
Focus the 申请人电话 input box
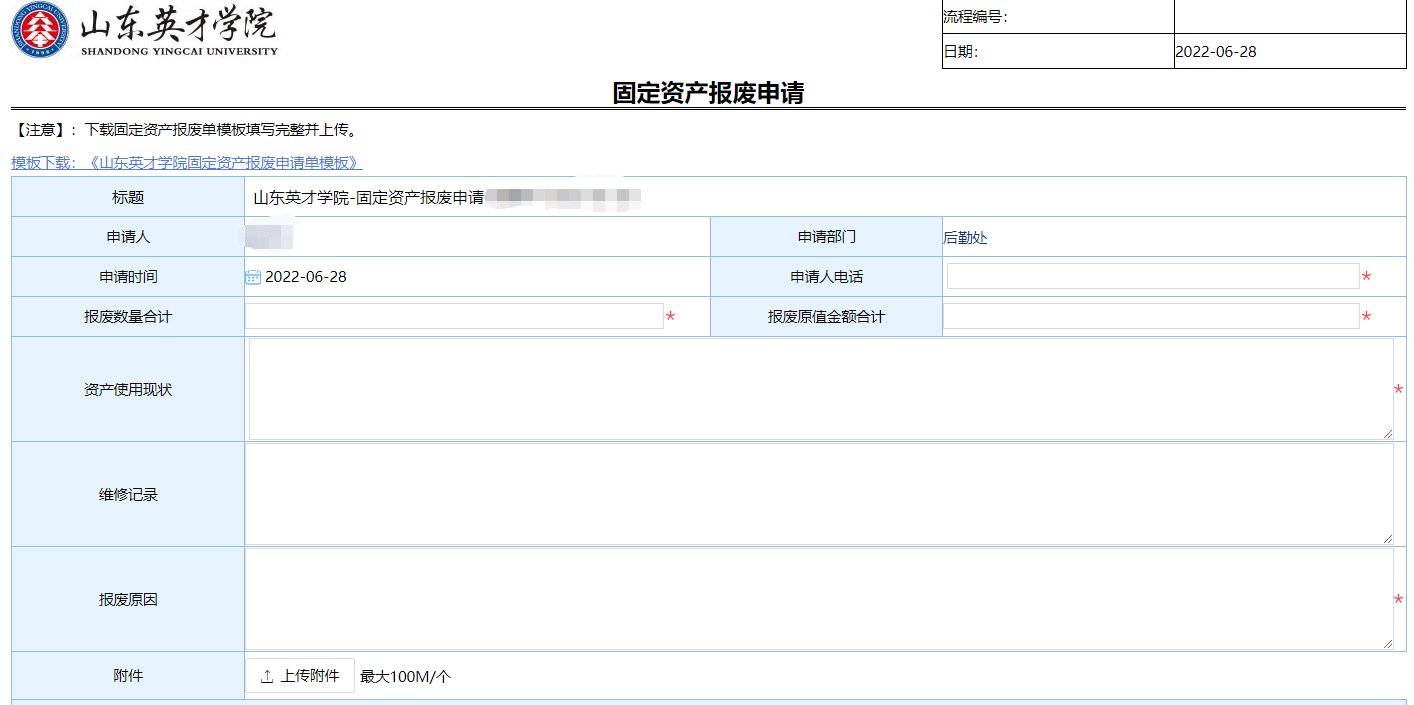coord(1152,277)
